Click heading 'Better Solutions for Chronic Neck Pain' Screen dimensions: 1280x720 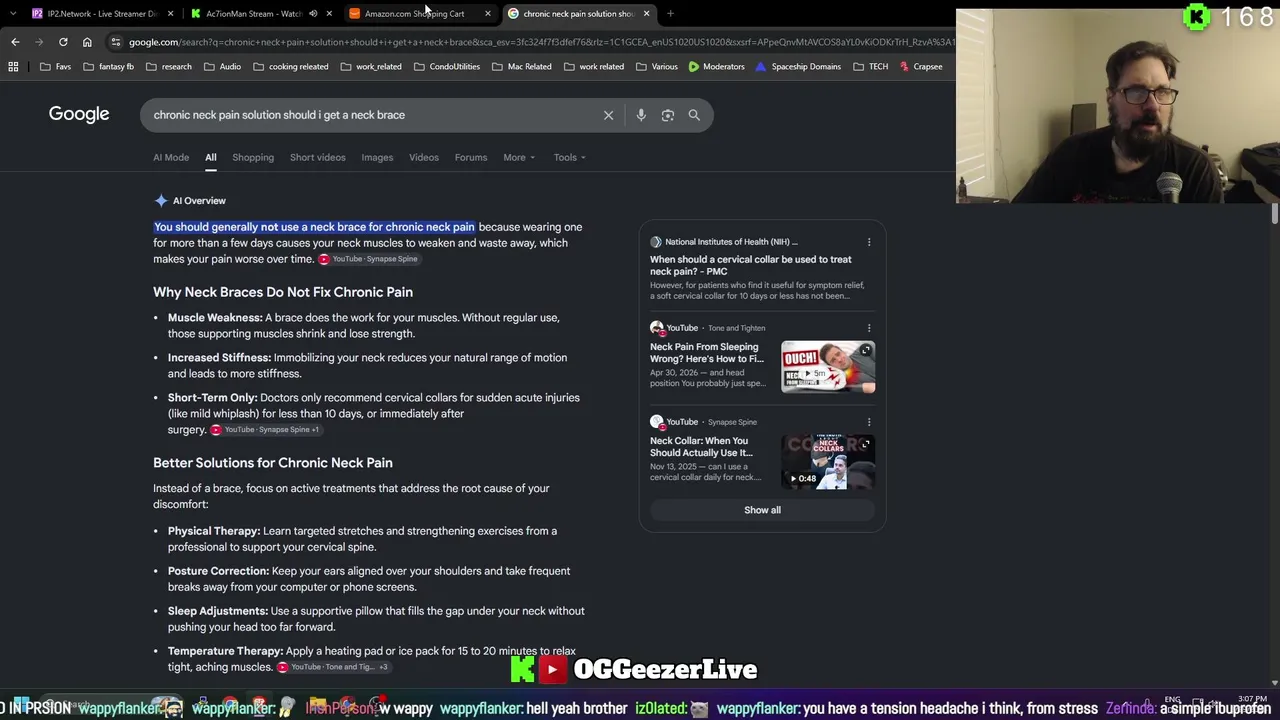(x=273, y=463)
